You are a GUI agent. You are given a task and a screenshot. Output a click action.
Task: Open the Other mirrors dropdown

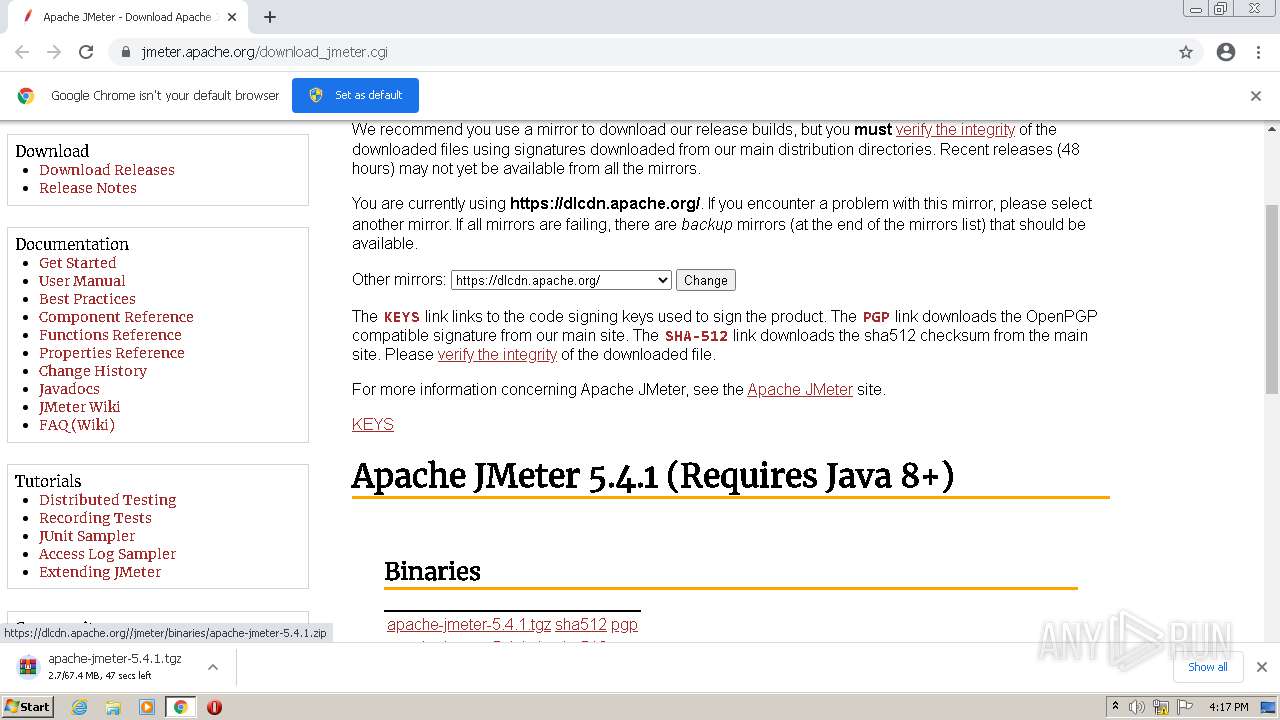(561, 280)
